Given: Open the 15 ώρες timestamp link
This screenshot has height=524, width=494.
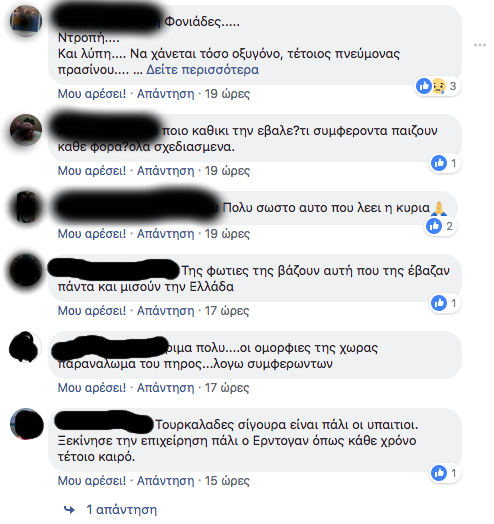Looking at the screenshot, I should pos(227,481).
